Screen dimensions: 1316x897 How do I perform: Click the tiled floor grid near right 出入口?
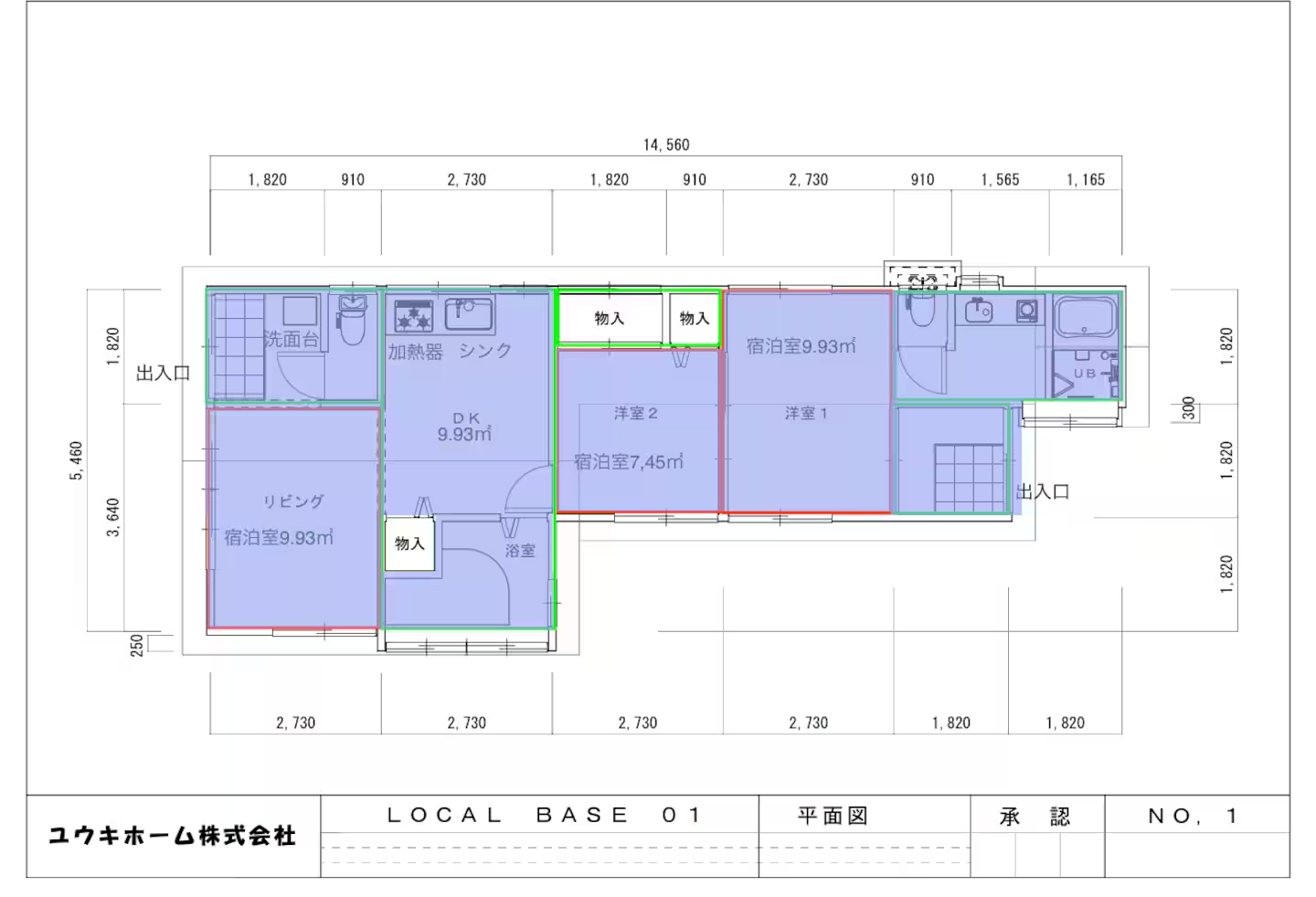[x=970, y=477]
